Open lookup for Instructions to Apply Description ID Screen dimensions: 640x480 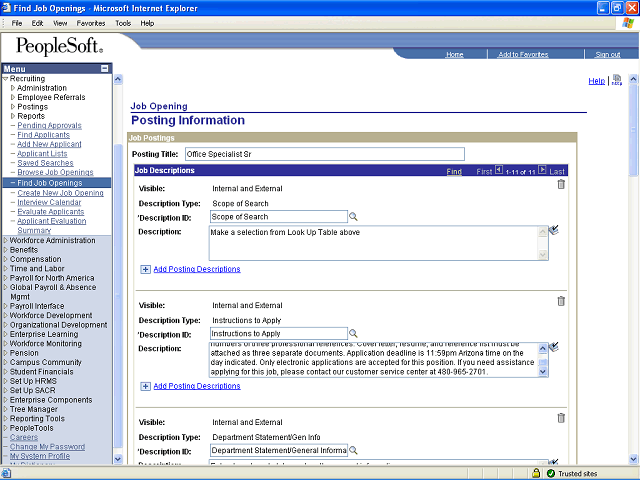point(353,333)
